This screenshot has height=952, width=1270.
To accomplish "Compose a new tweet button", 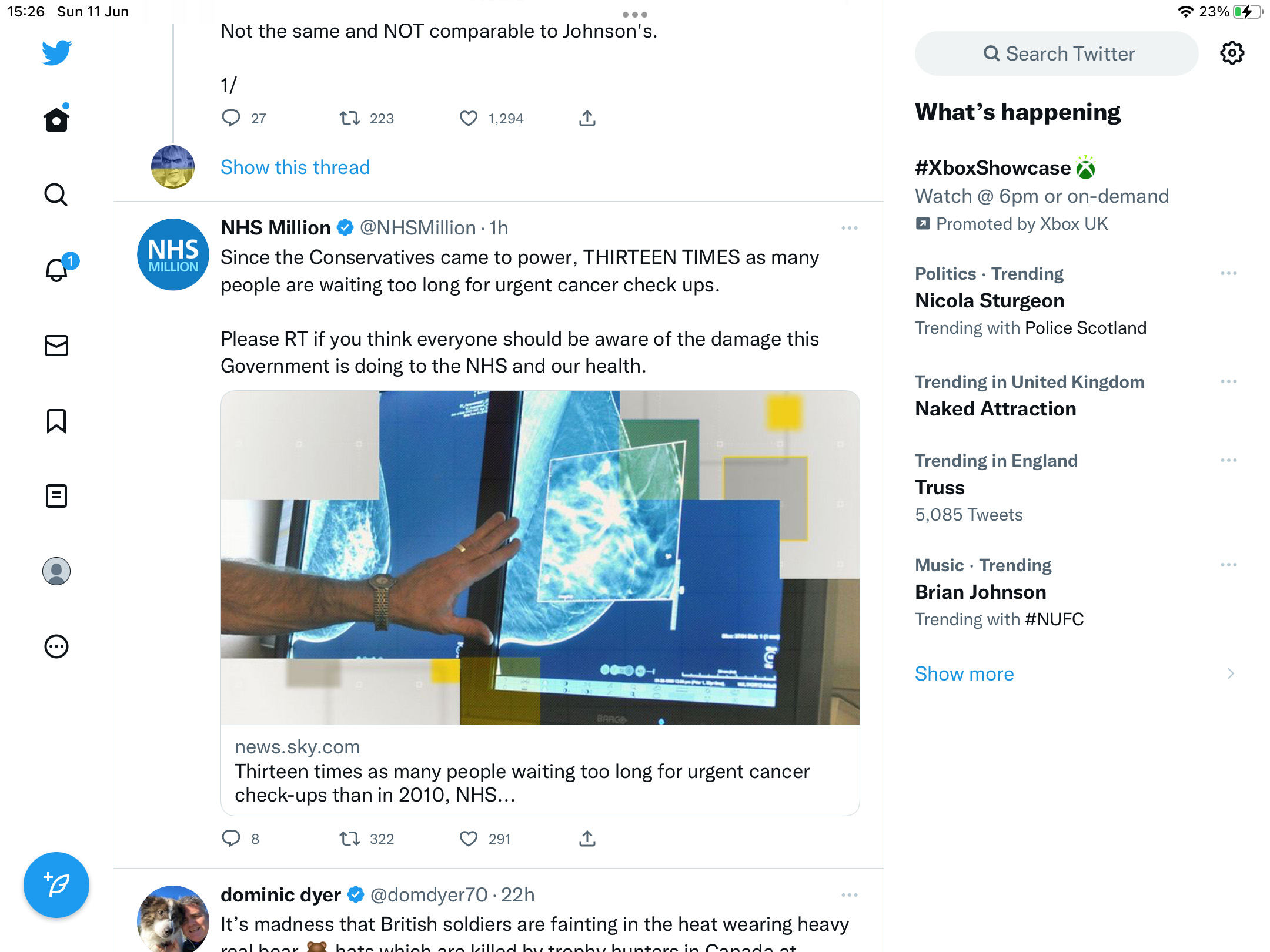I will pyautogui.click(x=56, y=884).
